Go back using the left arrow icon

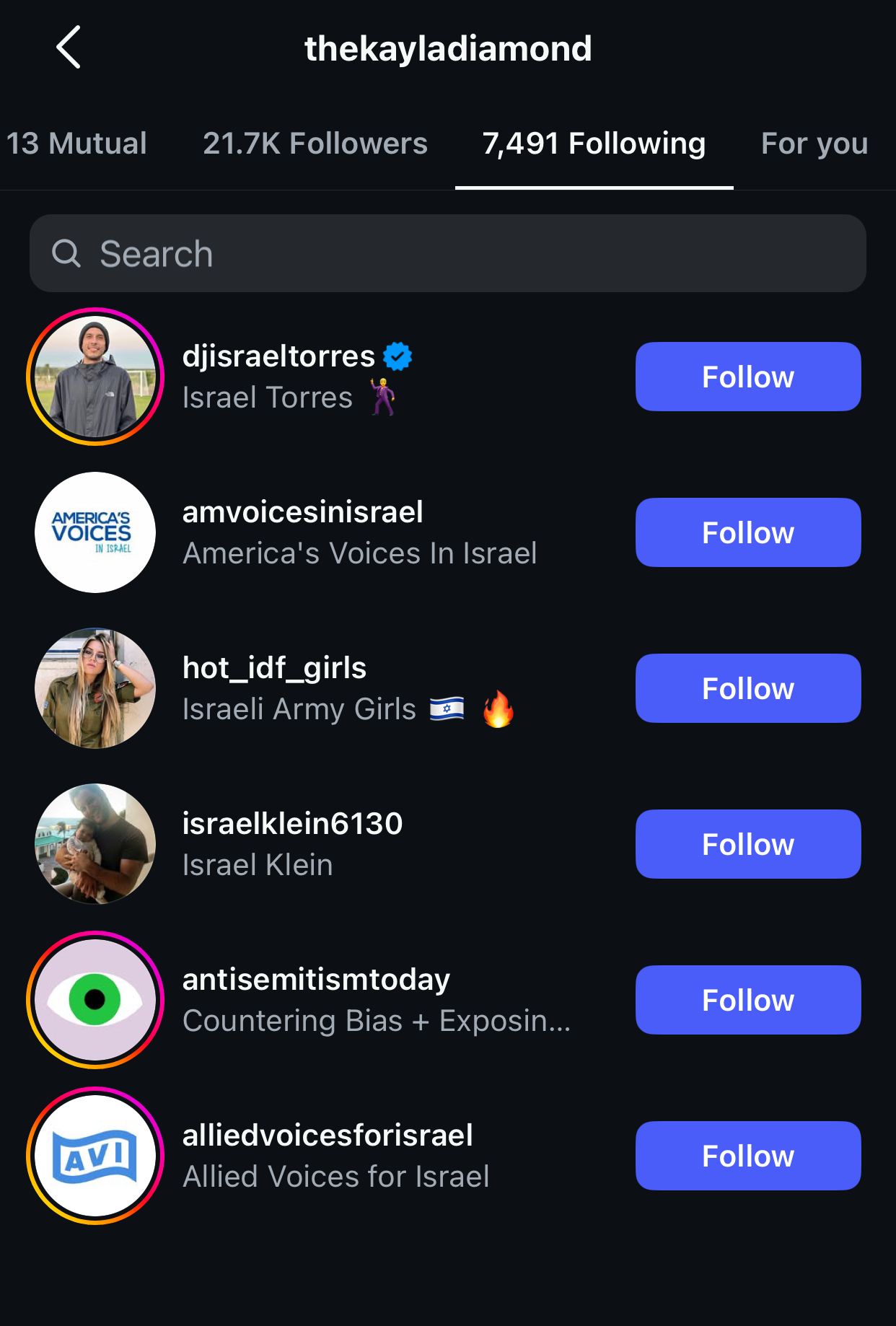[x=69, y=48]
